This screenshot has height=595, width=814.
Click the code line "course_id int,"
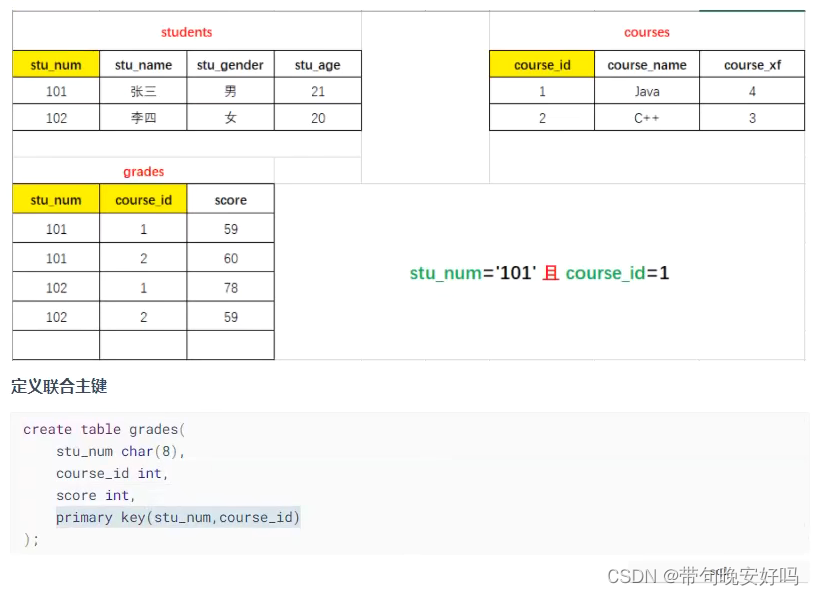[112, 473]
